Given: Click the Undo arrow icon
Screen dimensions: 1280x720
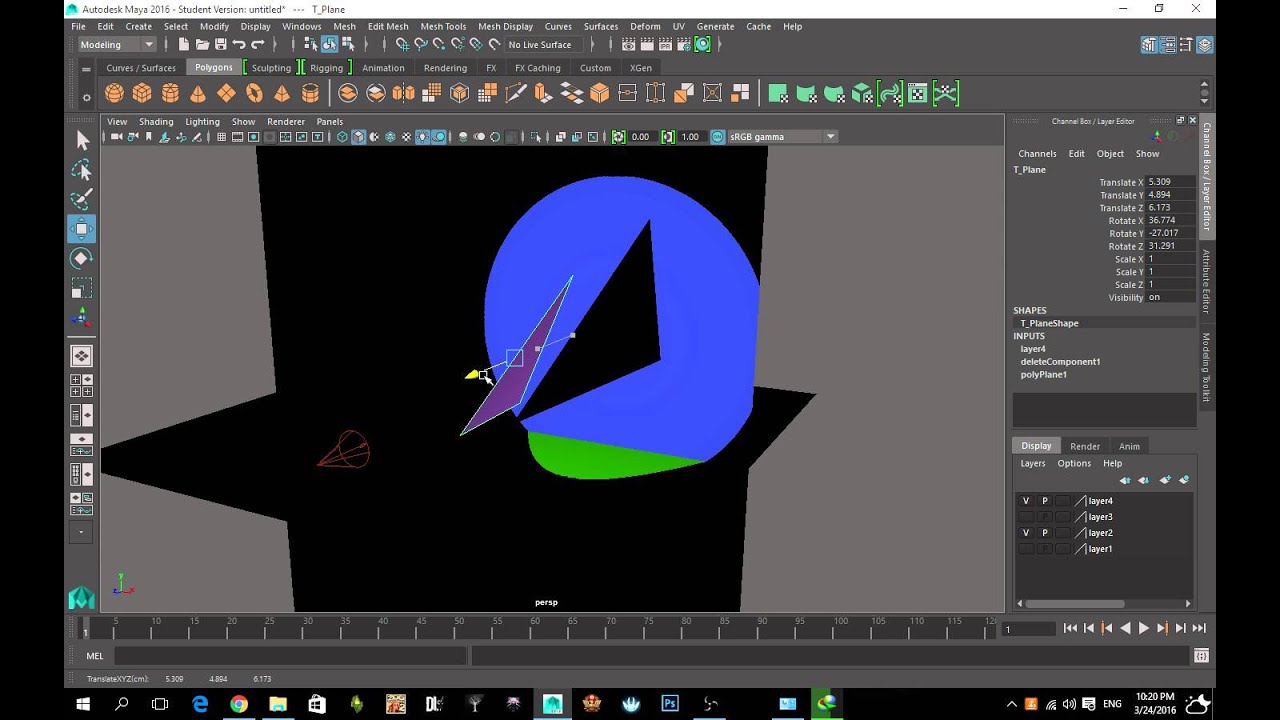Looking at the screenshot, I should point(239,44).
